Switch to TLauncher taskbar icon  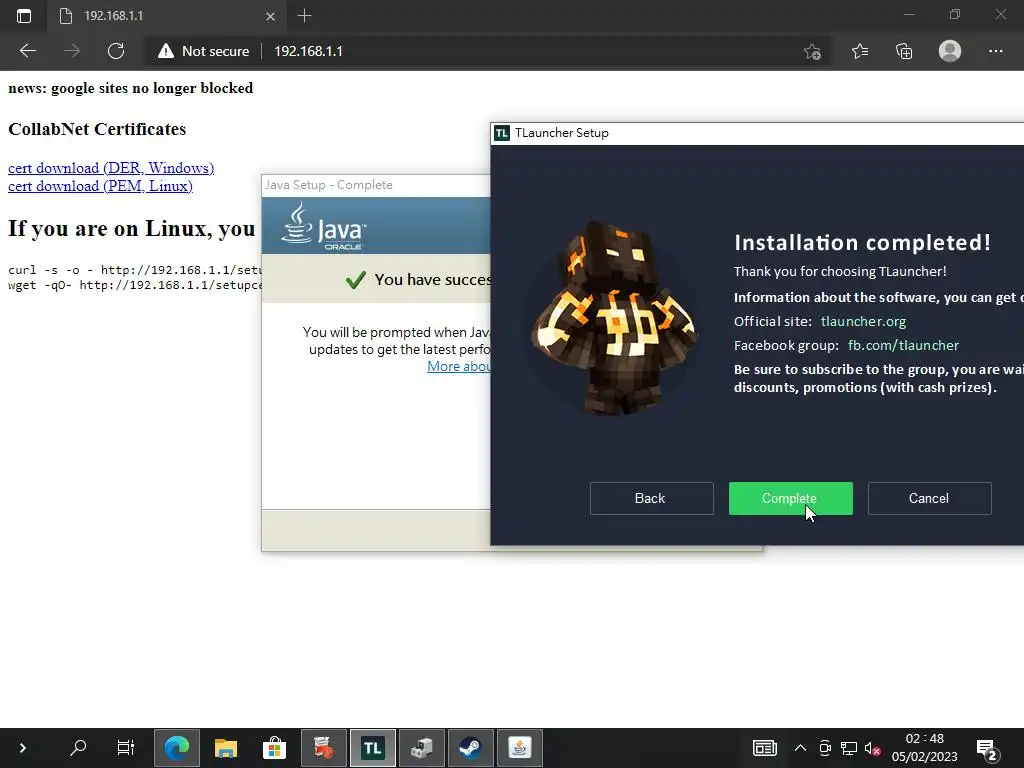[373, 748]
